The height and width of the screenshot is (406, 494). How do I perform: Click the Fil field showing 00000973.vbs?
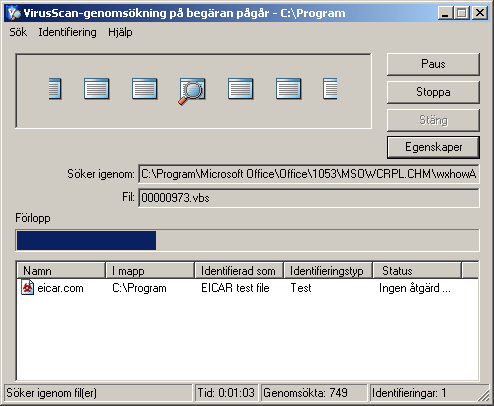(309, 198)
